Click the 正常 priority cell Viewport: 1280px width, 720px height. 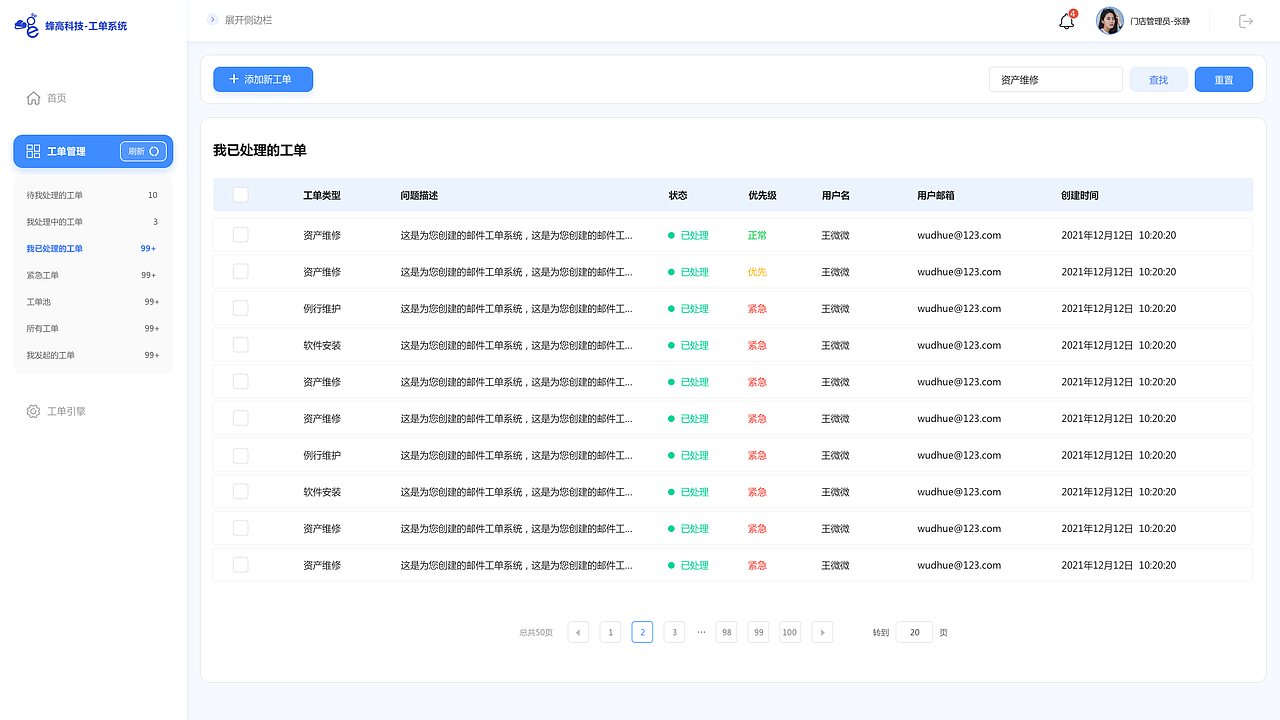[x=757, y=235]
